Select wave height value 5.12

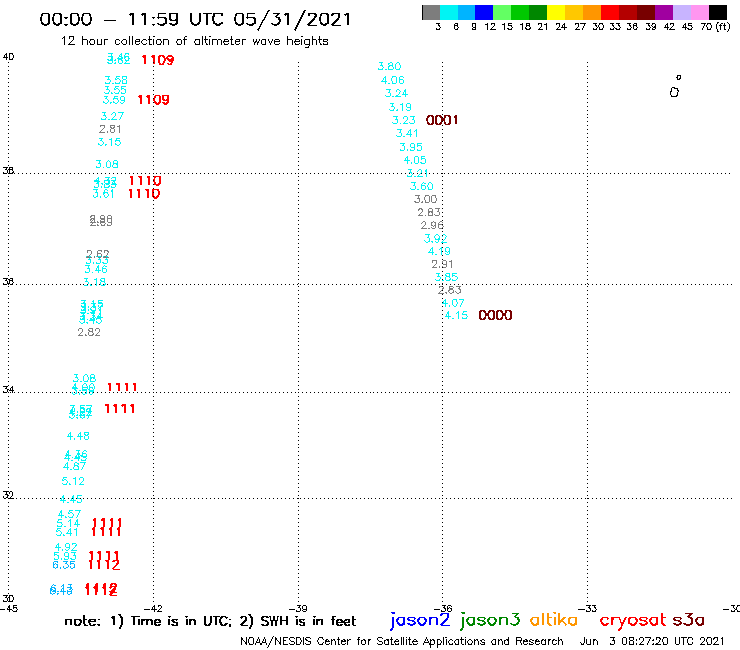point(73,481)
